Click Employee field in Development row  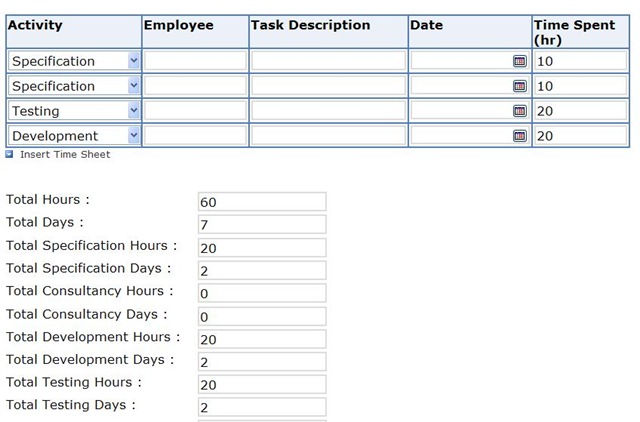(195, 136)
